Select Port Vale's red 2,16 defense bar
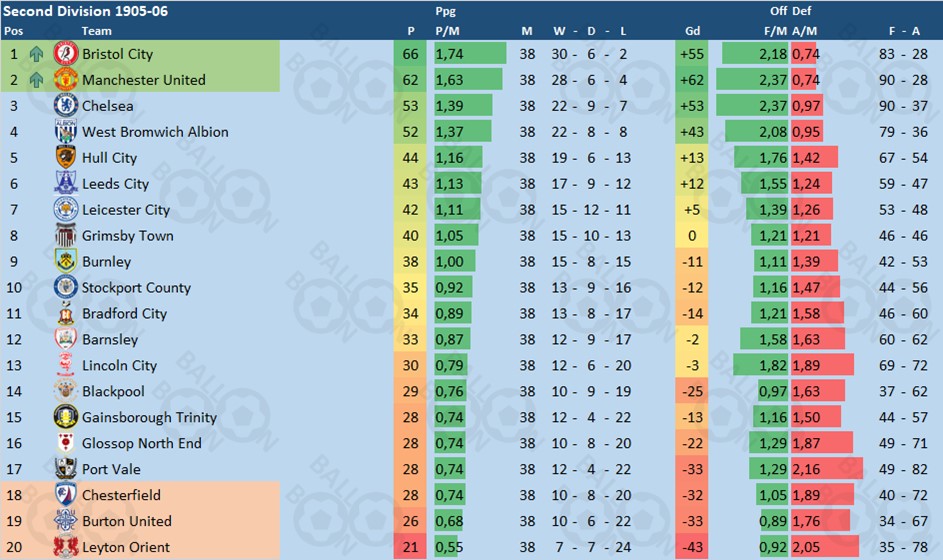The height and width of the screenshot is (560, 943). 827,469
